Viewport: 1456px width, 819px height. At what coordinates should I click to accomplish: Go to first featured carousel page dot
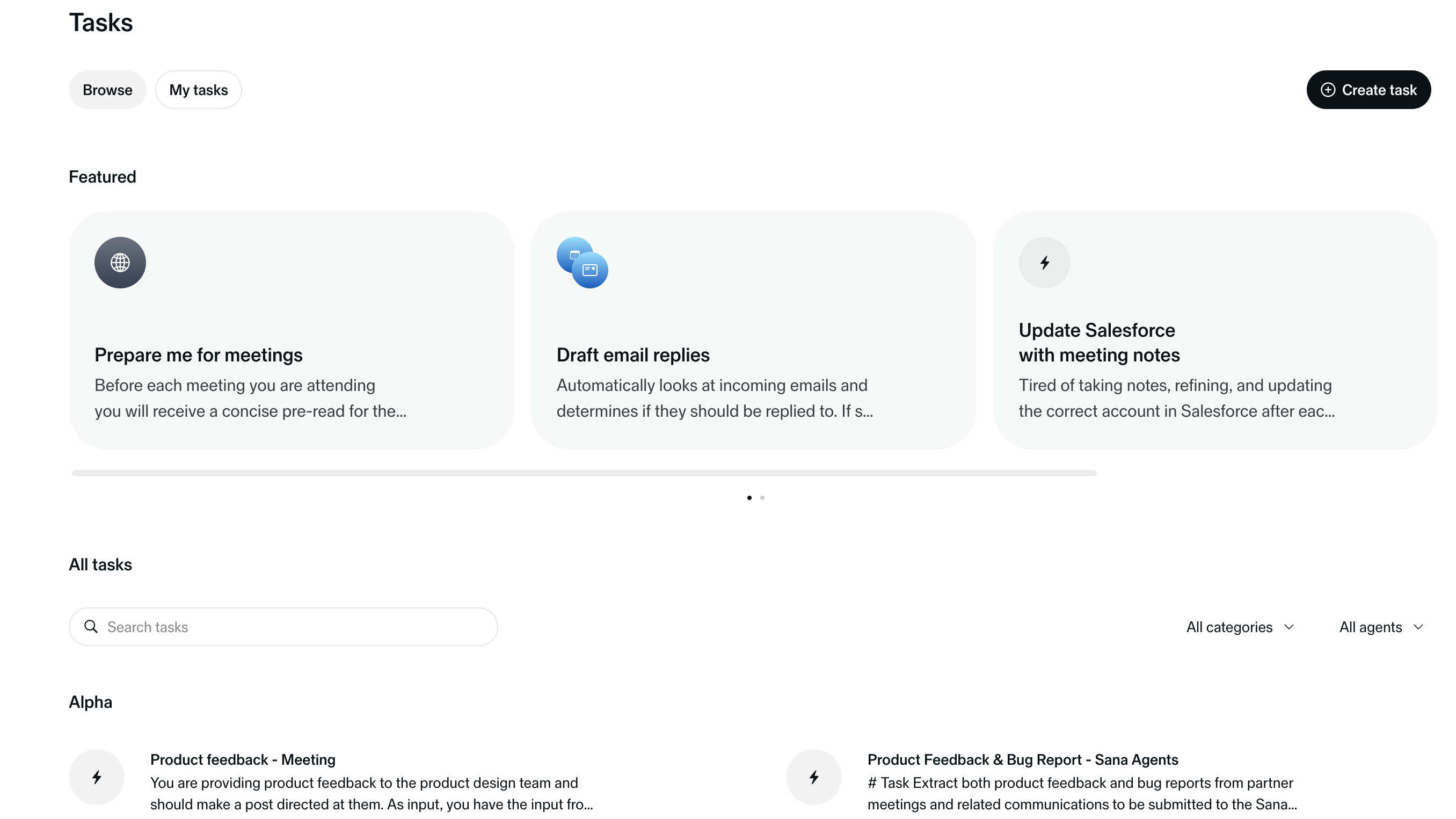click(x=749, y=498)
